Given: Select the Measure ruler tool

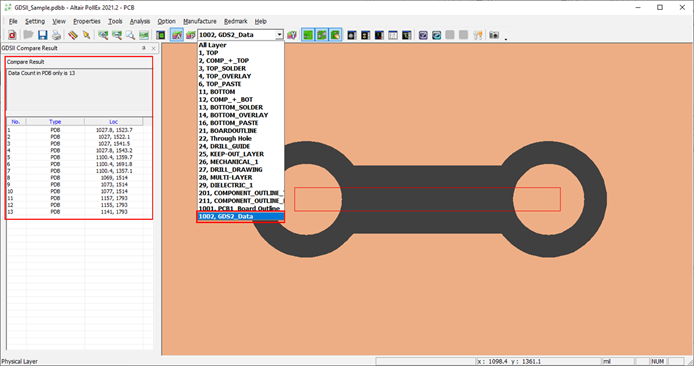Looking at the screenshot, I should (x=73, y=35).
